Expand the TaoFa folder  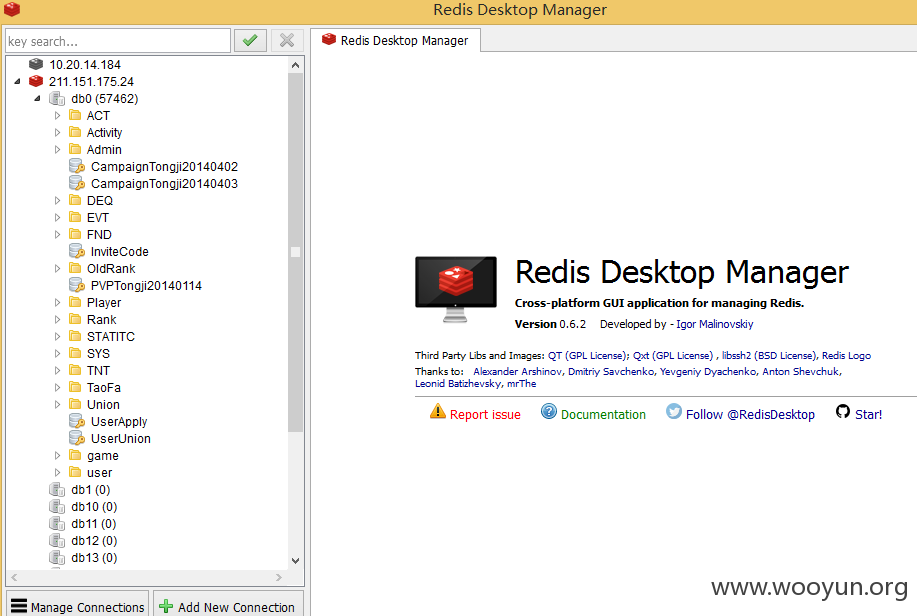click(x=57, y=387)
